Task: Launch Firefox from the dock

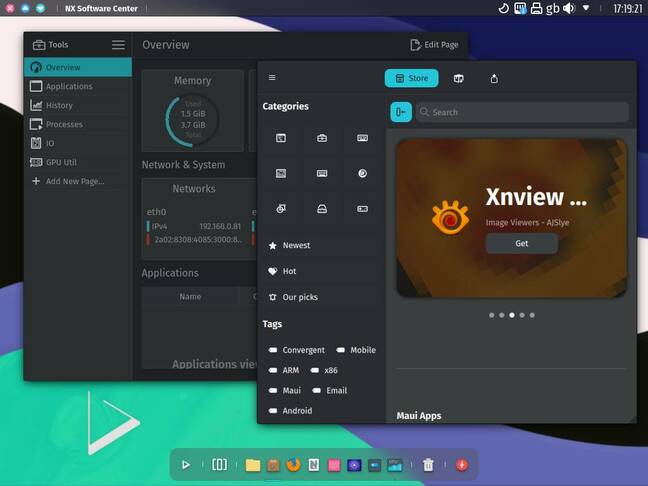Action: pos(293,465)
